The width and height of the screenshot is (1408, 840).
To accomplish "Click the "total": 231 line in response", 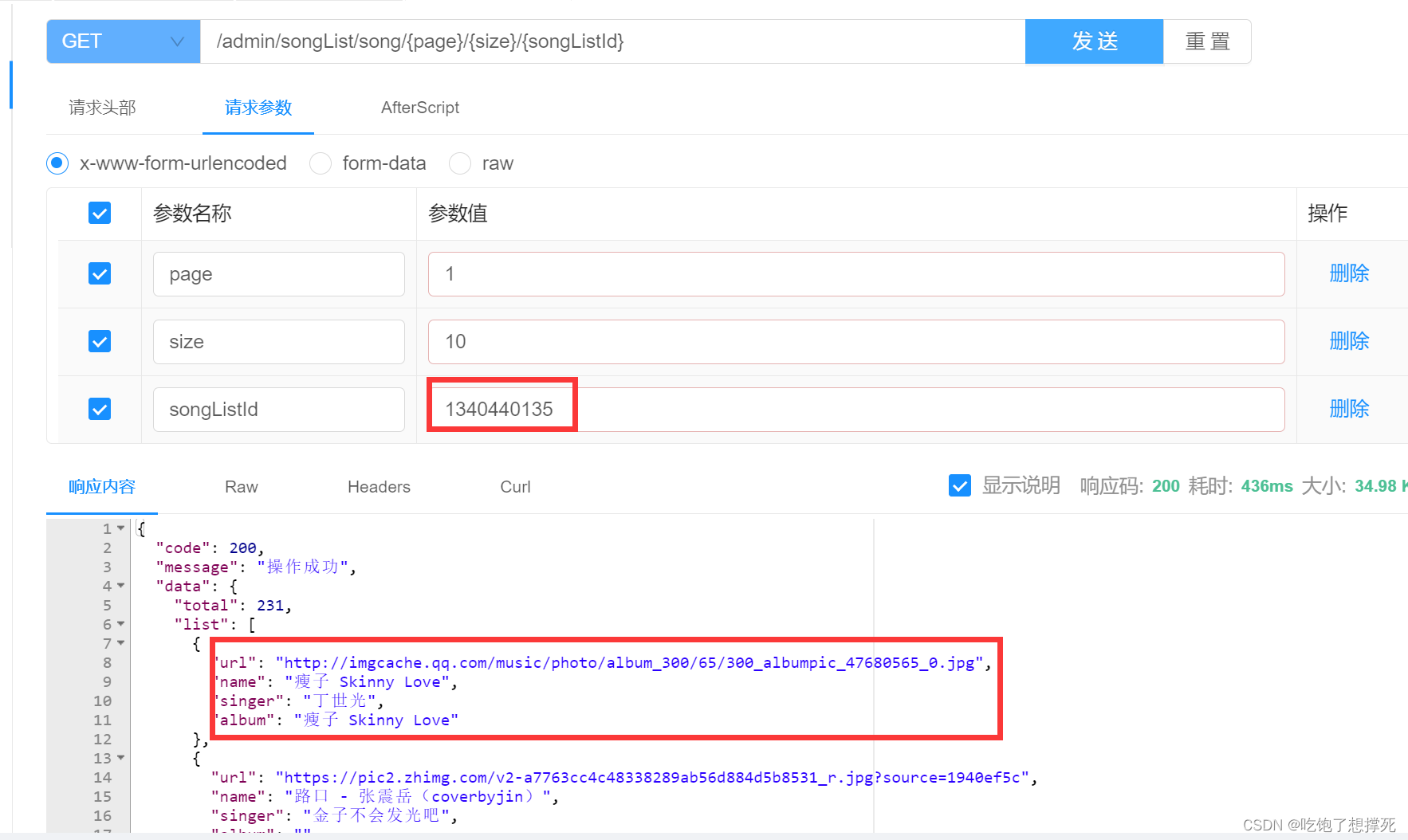I will pyautogui.click(x=233, y=606).
